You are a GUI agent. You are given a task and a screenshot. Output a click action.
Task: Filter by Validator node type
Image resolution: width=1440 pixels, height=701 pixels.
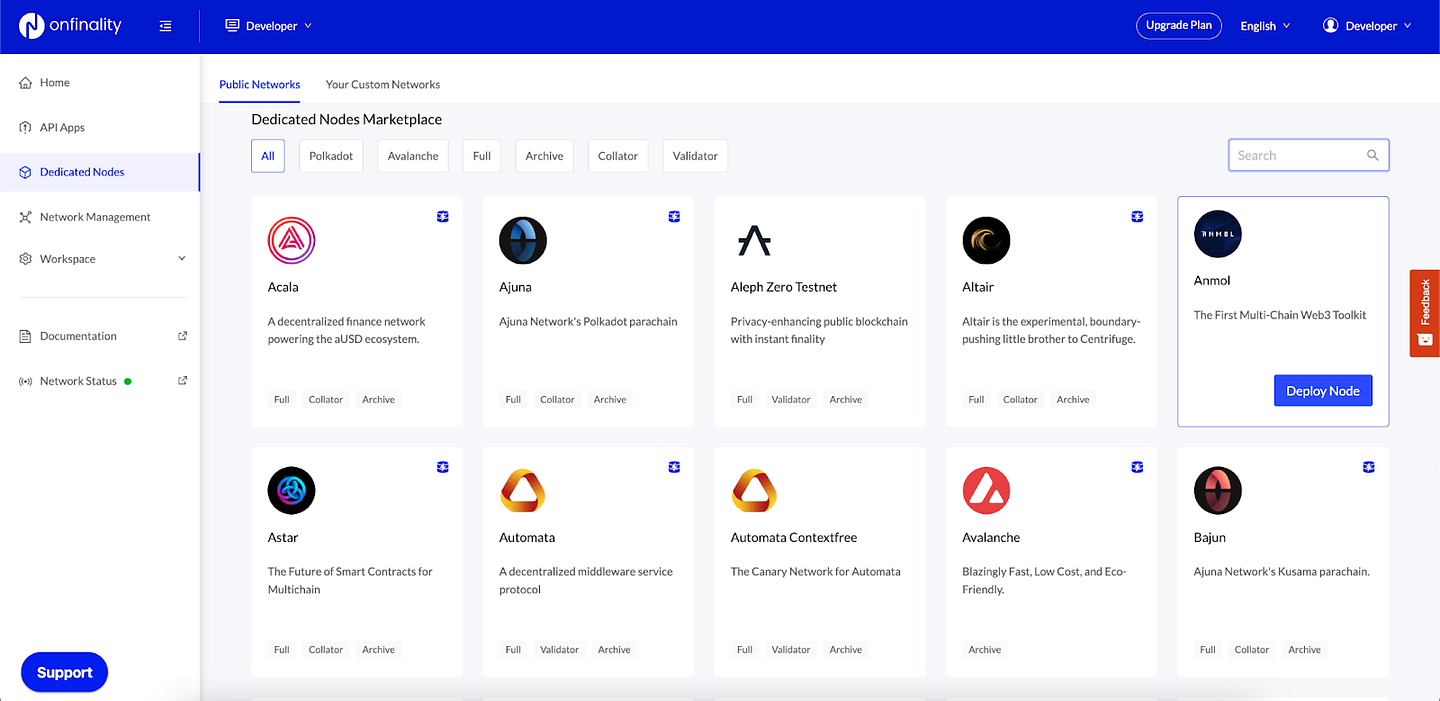tap(695, 156)
